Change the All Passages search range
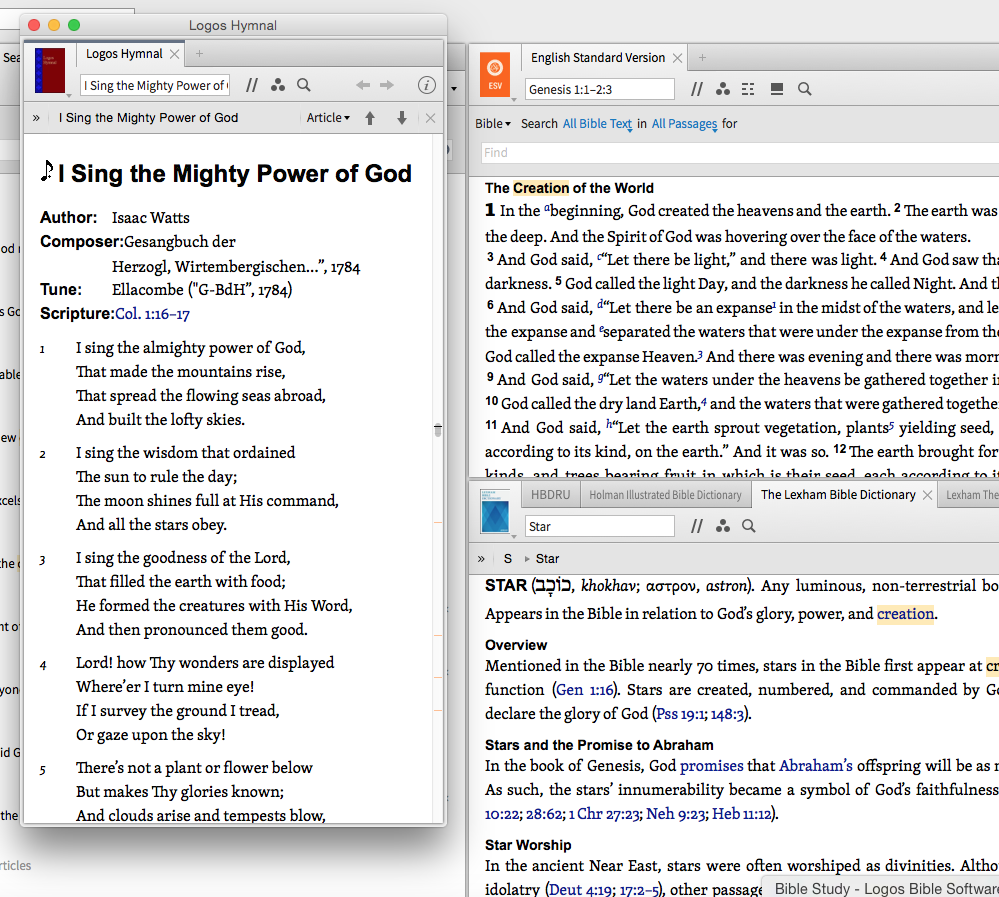The width and height of the screenshot is (999, 897). 685,124
